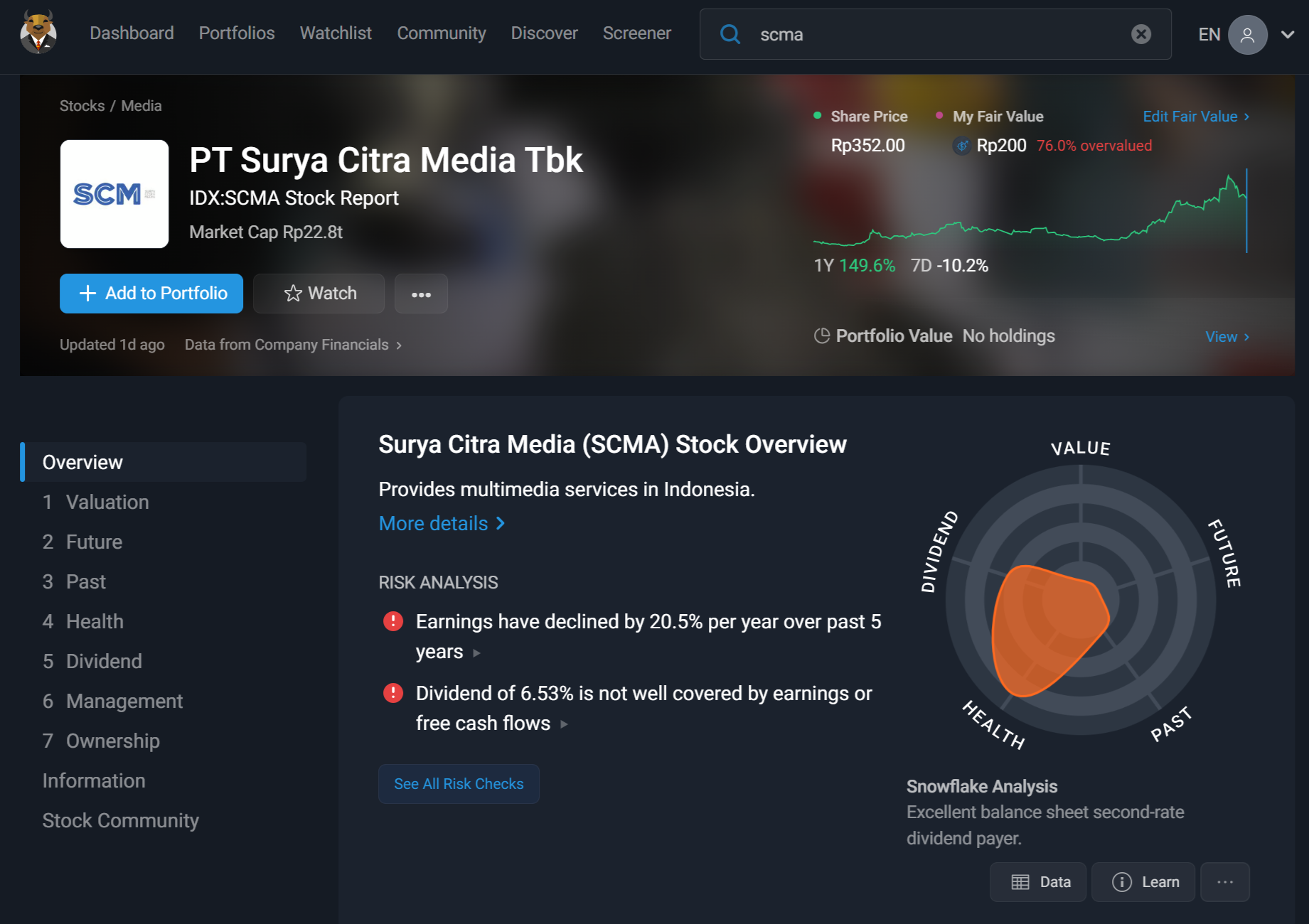
Task: Expand the account dropdown chevron
Action: pos(1288,35)
